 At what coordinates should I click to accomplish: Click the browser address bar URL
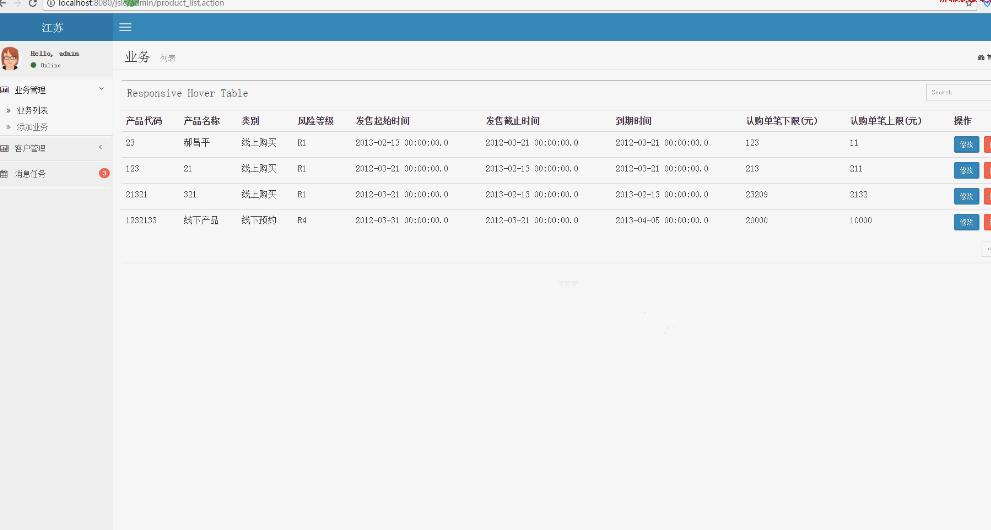(x=141, y=3)
